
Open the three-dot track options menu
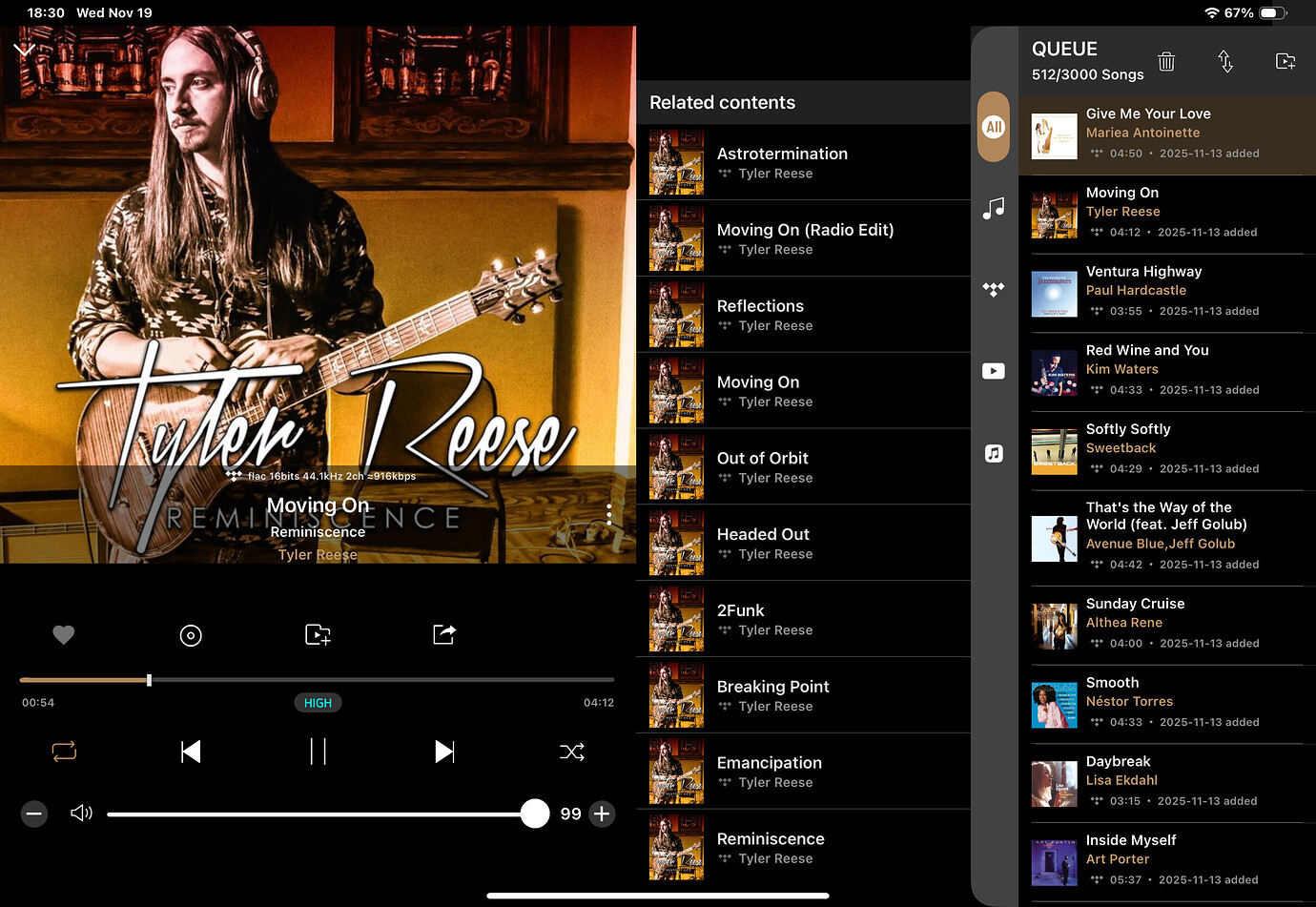click(x=608, y=514)
